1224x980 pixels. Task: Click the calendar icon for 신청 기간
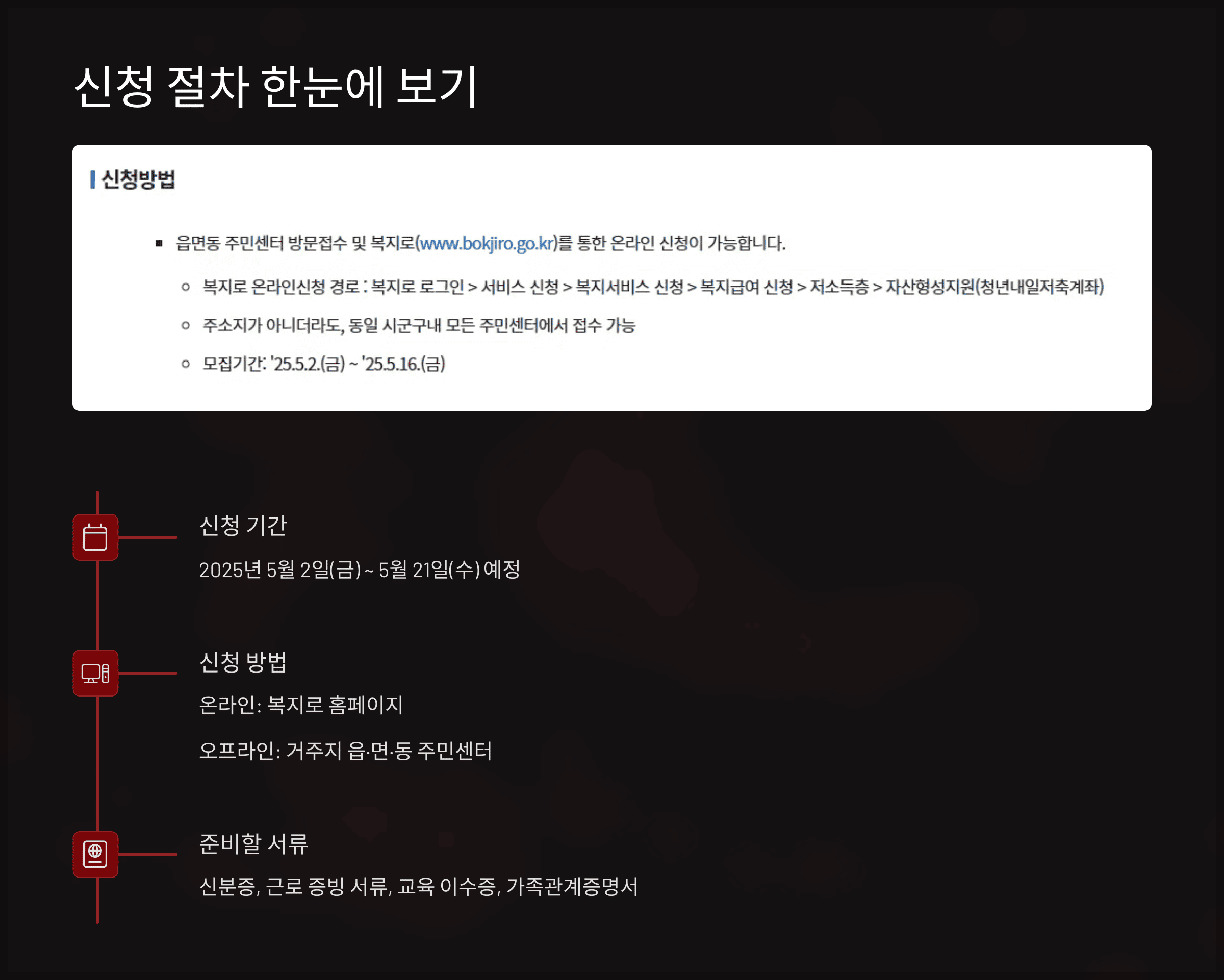point(95,537)
